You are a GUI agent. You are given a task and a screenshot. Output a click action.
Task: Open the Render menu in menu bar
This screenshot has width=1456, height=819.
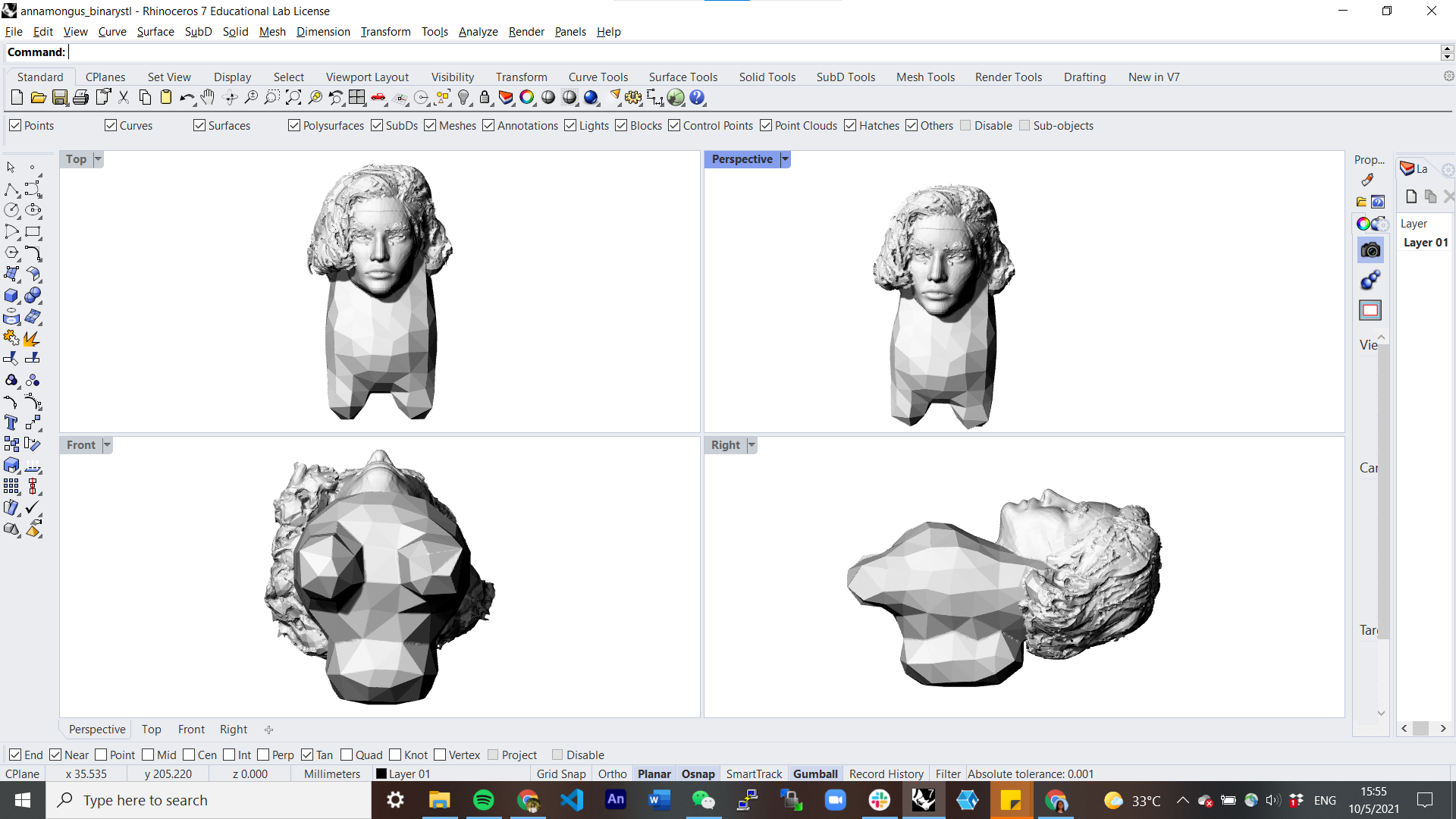pos(525,31)
